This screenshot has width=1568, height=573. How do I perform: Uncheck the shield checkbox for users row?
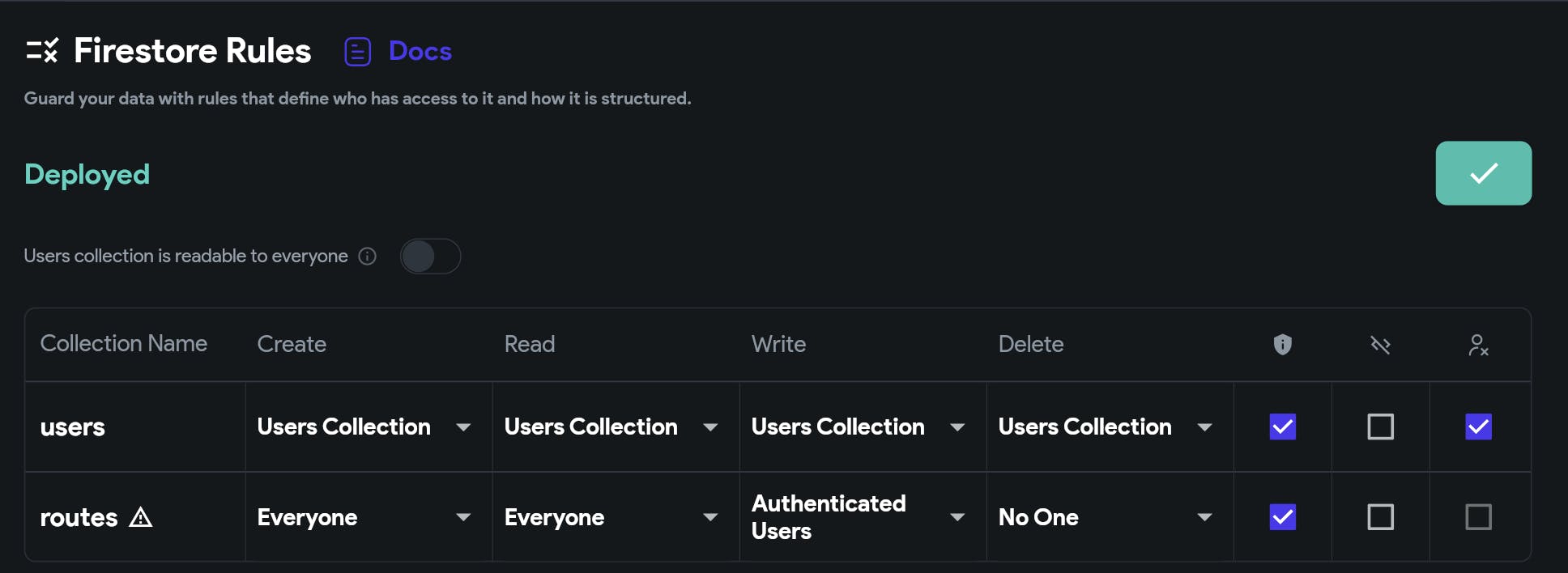[x=1282, y=427]
